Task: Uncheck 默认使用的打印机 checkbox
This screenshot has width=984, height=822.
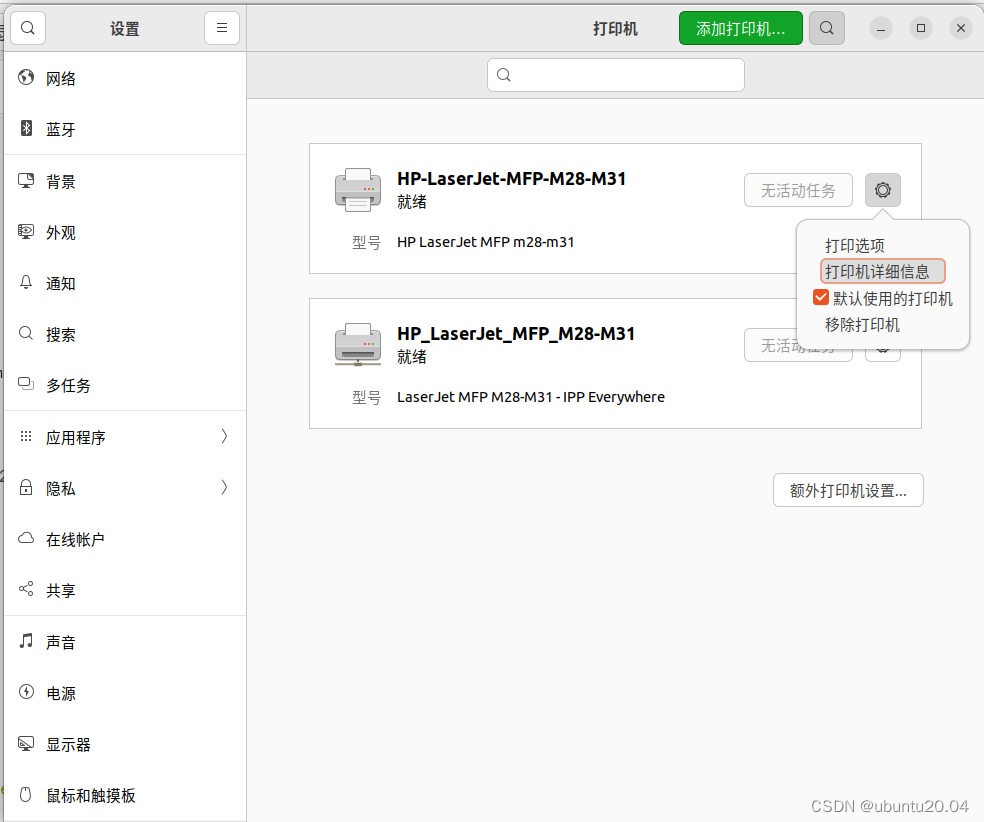Action: [x=821, y=297]
